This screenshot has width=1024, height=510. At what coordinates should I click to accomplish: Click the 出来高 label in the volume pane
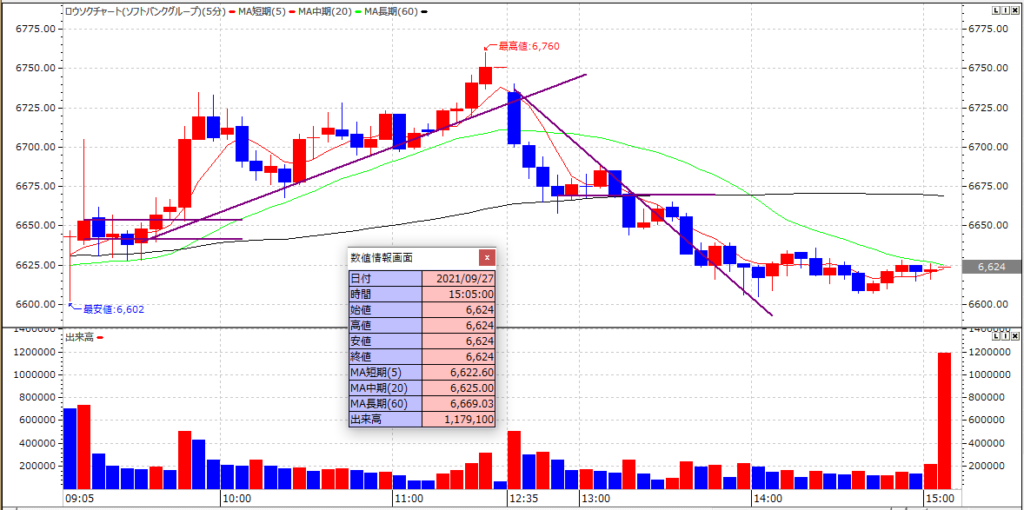[x=80, y=337]
